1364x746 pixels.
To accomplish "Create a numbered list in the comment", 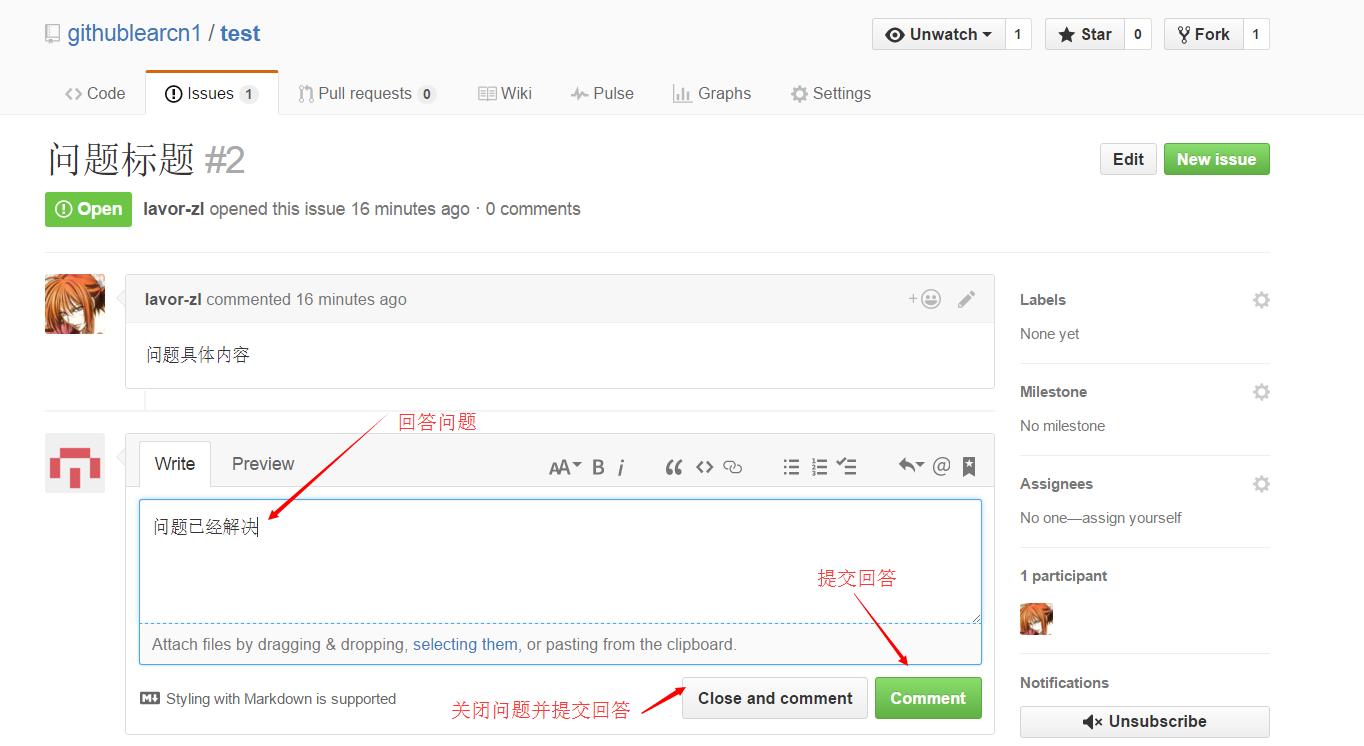I will (819, 466).
